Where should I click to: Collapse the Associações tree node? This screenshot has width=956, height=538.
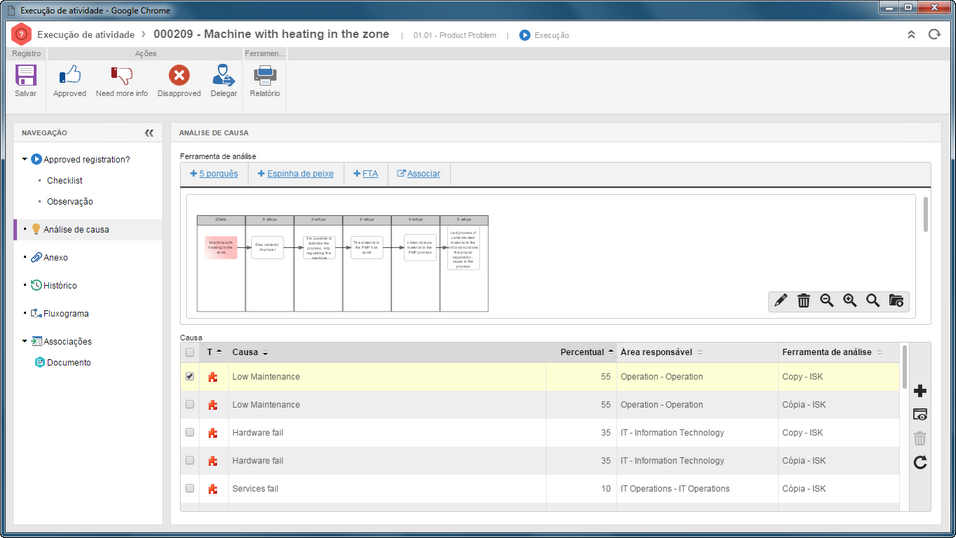24,341
